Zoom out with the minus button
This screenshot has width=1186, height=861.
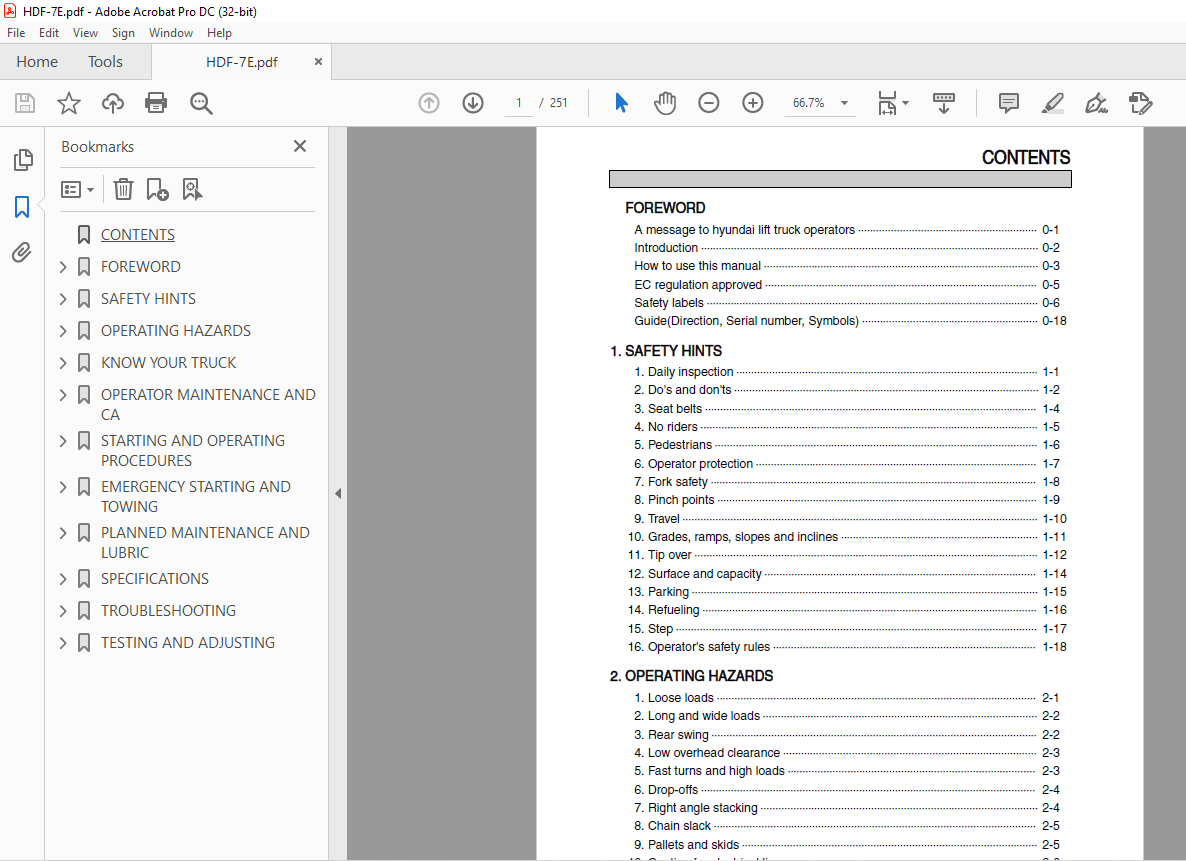[x=709, y=103]
